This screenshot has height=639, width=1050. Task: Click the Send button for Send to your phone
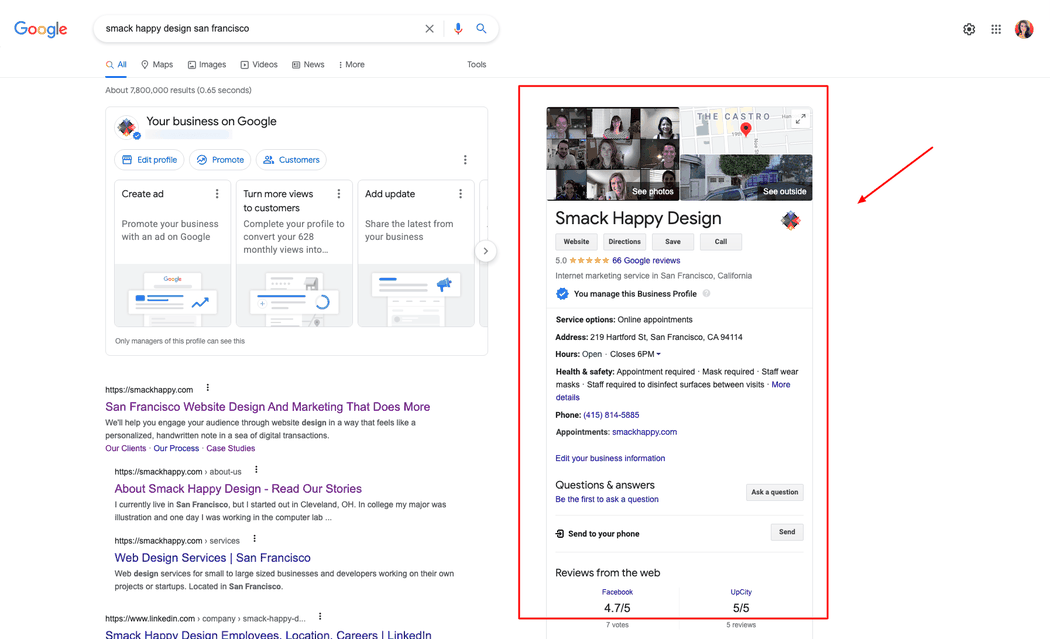coord(787,532)
